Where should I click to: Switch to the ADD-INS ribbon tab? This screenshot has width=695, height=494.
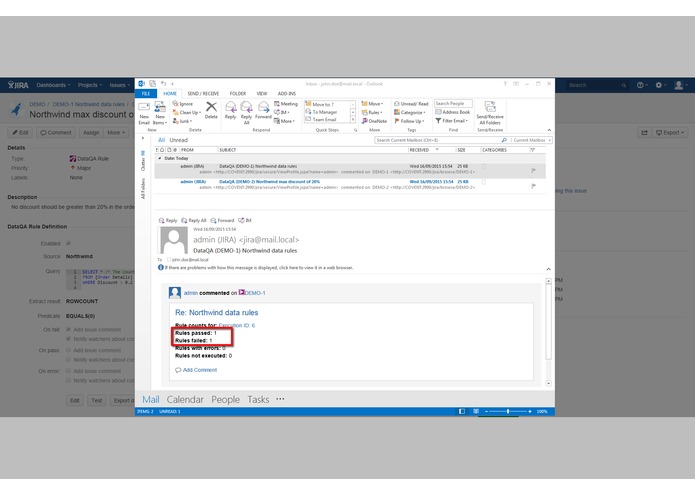tap(287, 93)
